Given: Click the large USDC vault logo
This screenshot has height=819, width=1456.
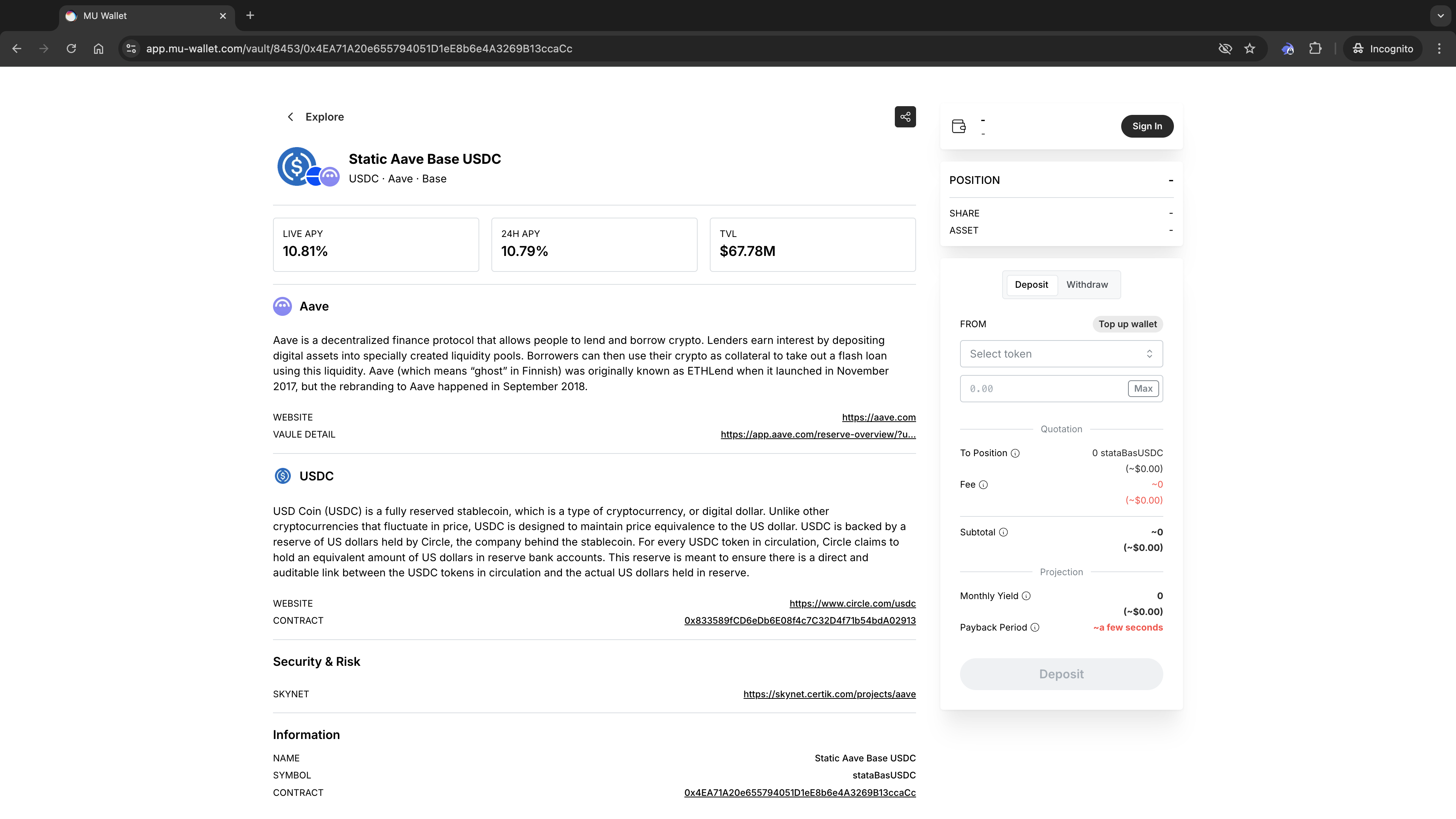Looking at the screenshot, I should pos(296,166).
